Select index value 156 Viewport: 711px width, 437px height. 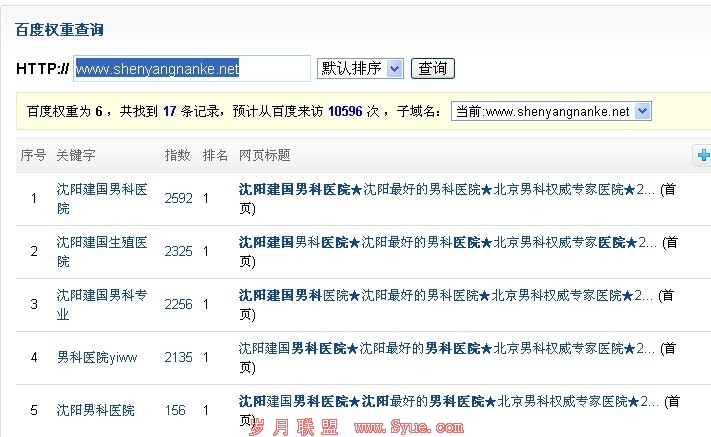(175, 410)
